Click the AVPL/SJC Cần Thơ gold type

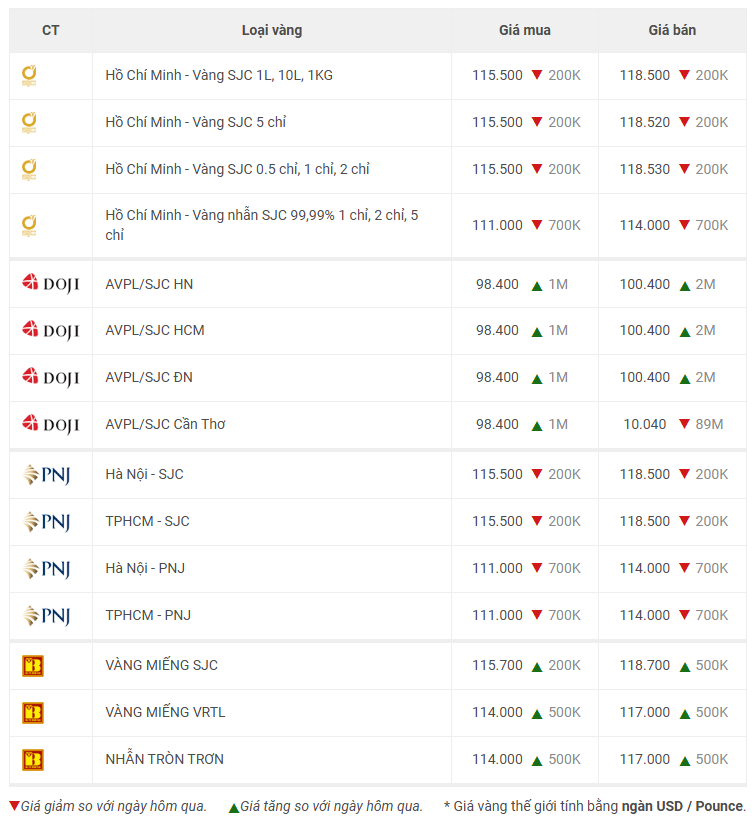[165, 424]
